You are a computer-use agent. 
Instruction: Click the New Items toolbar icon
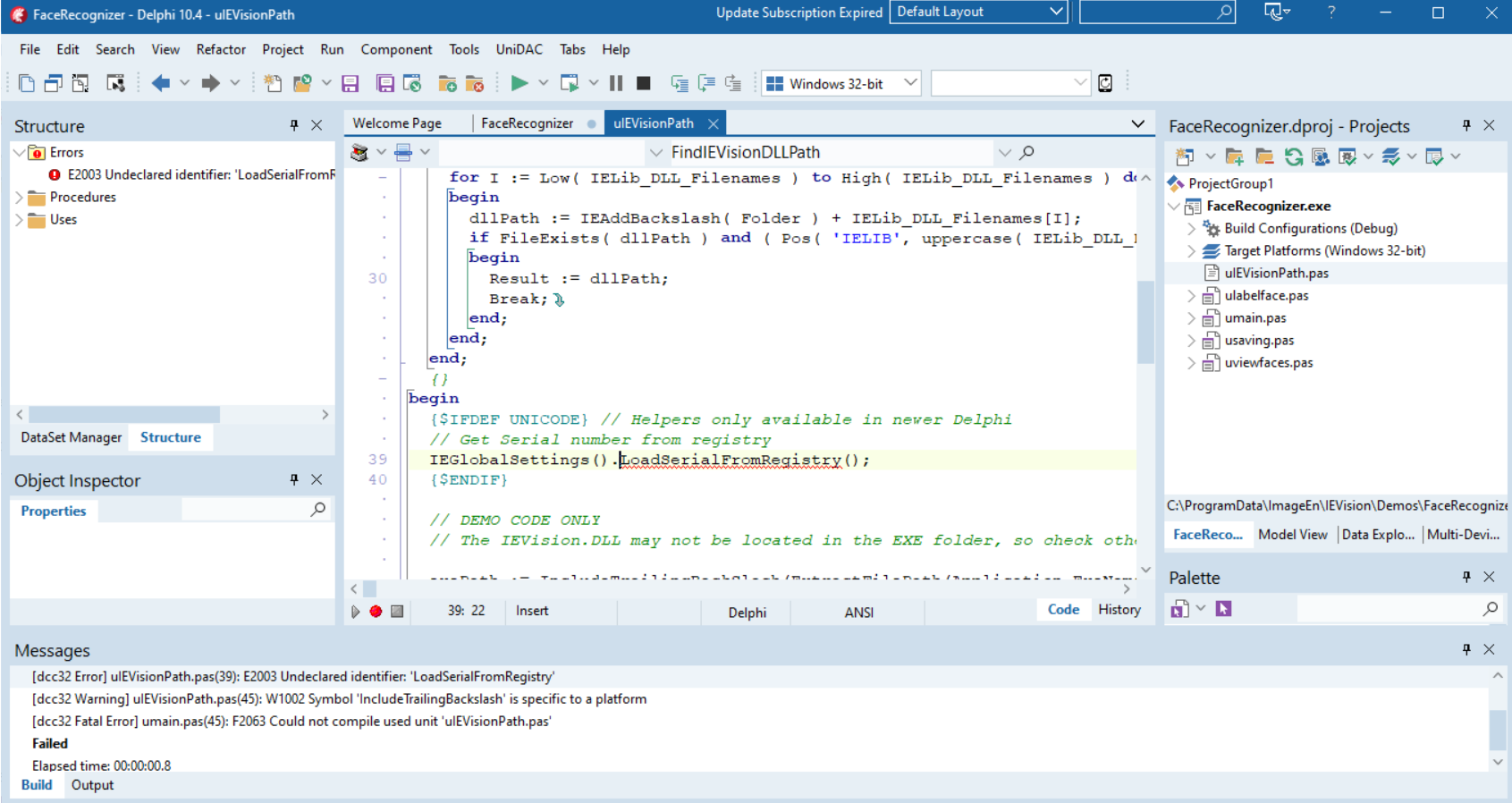click(273, 83)
